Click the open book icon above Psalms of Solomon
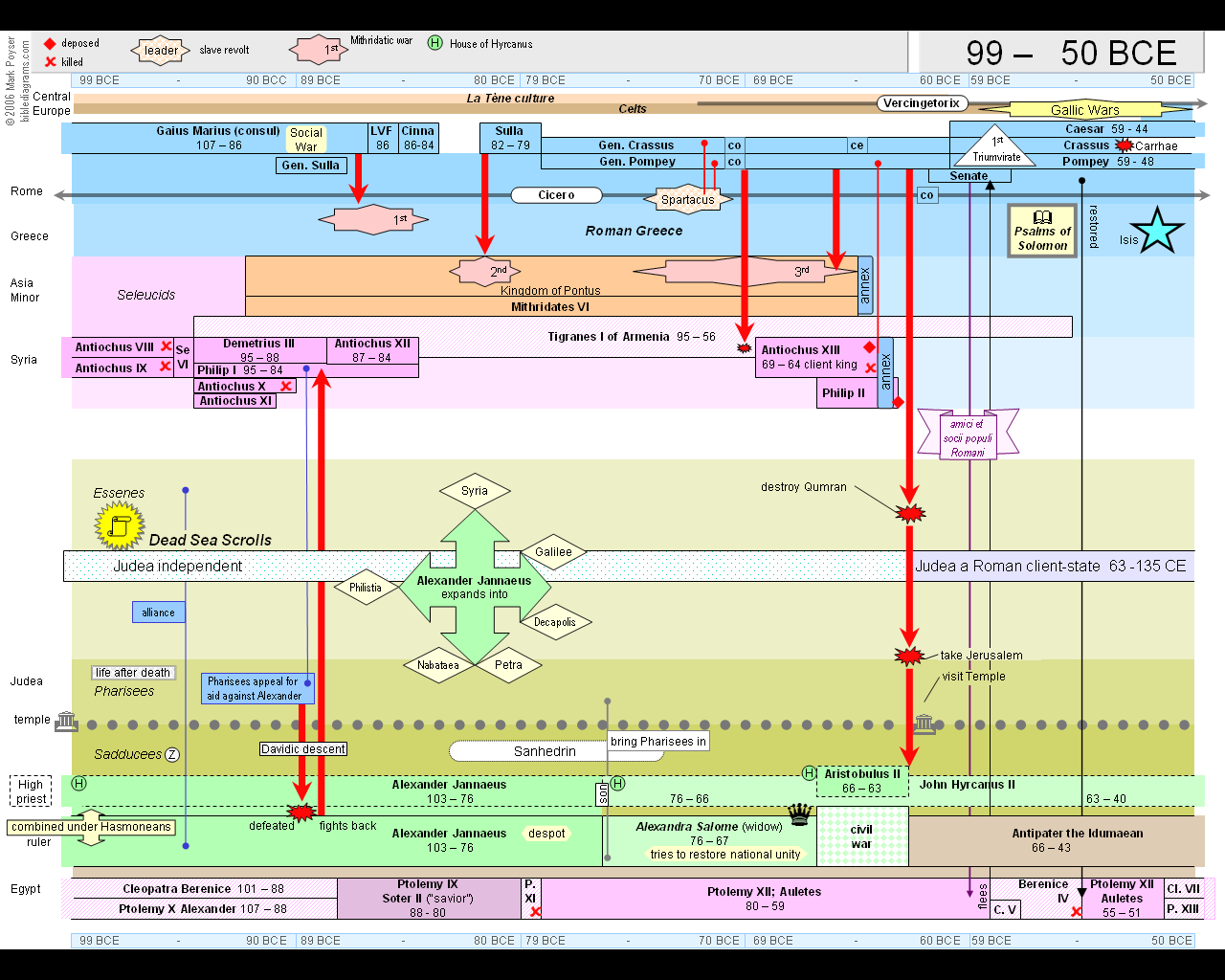The image size is (1225, 980). 1042,217
